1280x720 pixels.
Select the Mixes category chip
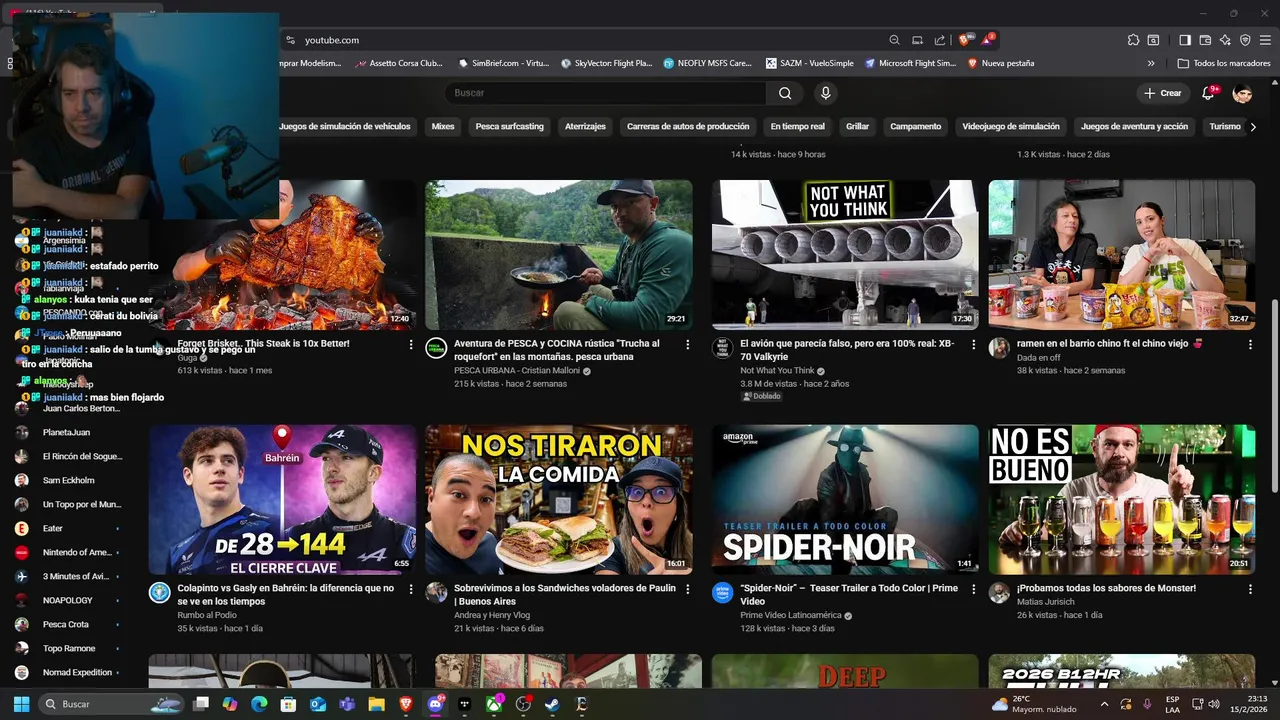[443, 127]
